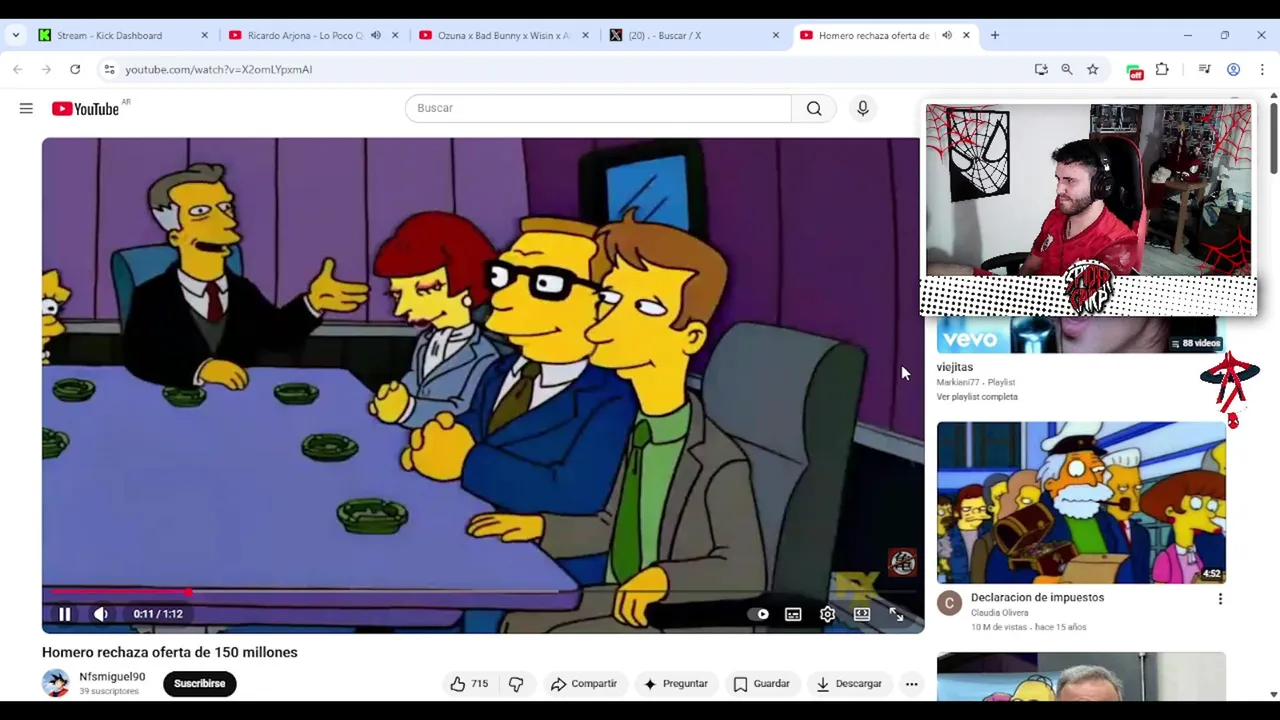This screenshot has width=1280, height=720.
Task: Click the address bar URL
Action: (219, 69)
